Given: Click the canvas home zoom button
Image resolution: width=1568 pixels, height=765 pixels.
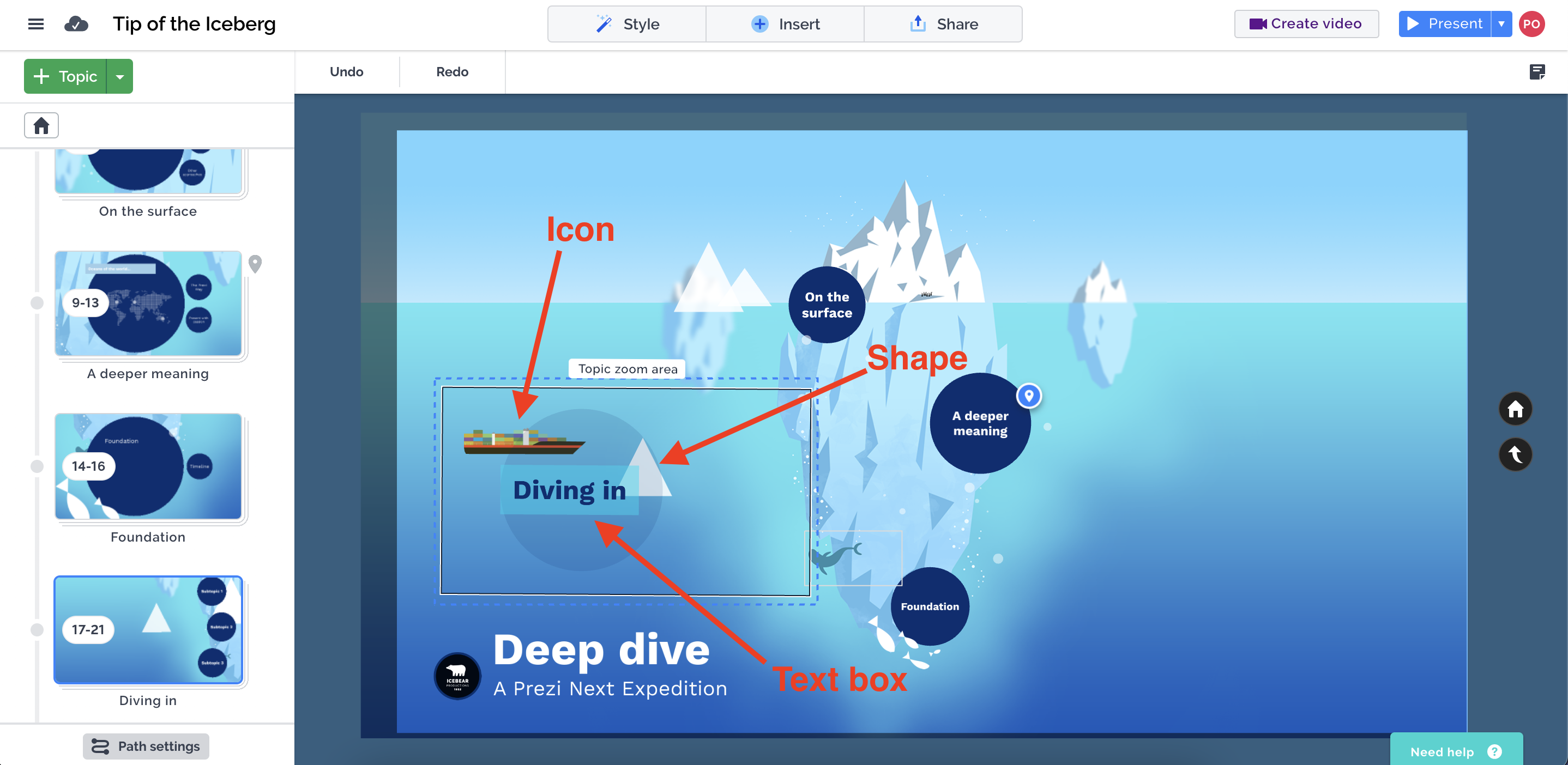Looking at the screenshot, I should [x=1515, y=409].
